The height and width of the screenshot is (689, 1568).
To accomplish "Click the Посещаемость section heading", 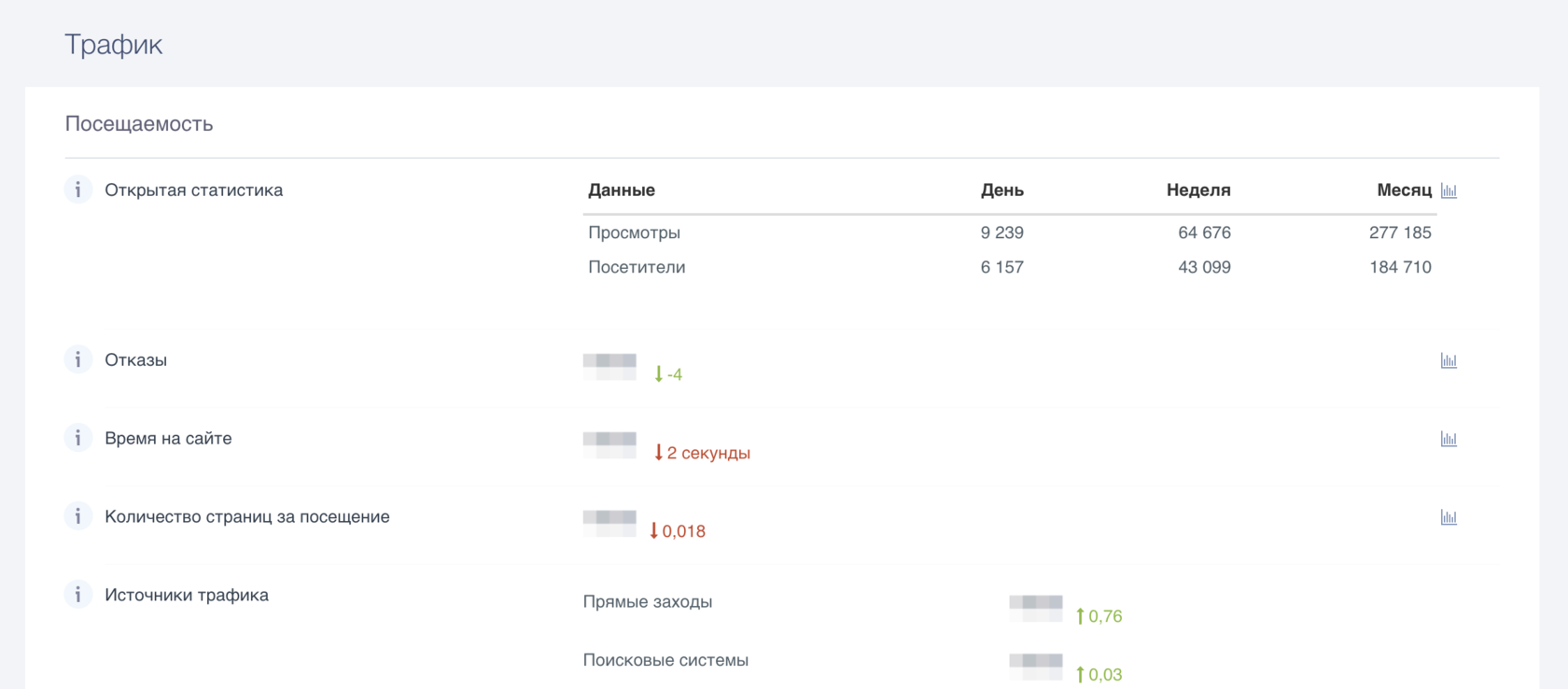I will [x=139, y=124].
